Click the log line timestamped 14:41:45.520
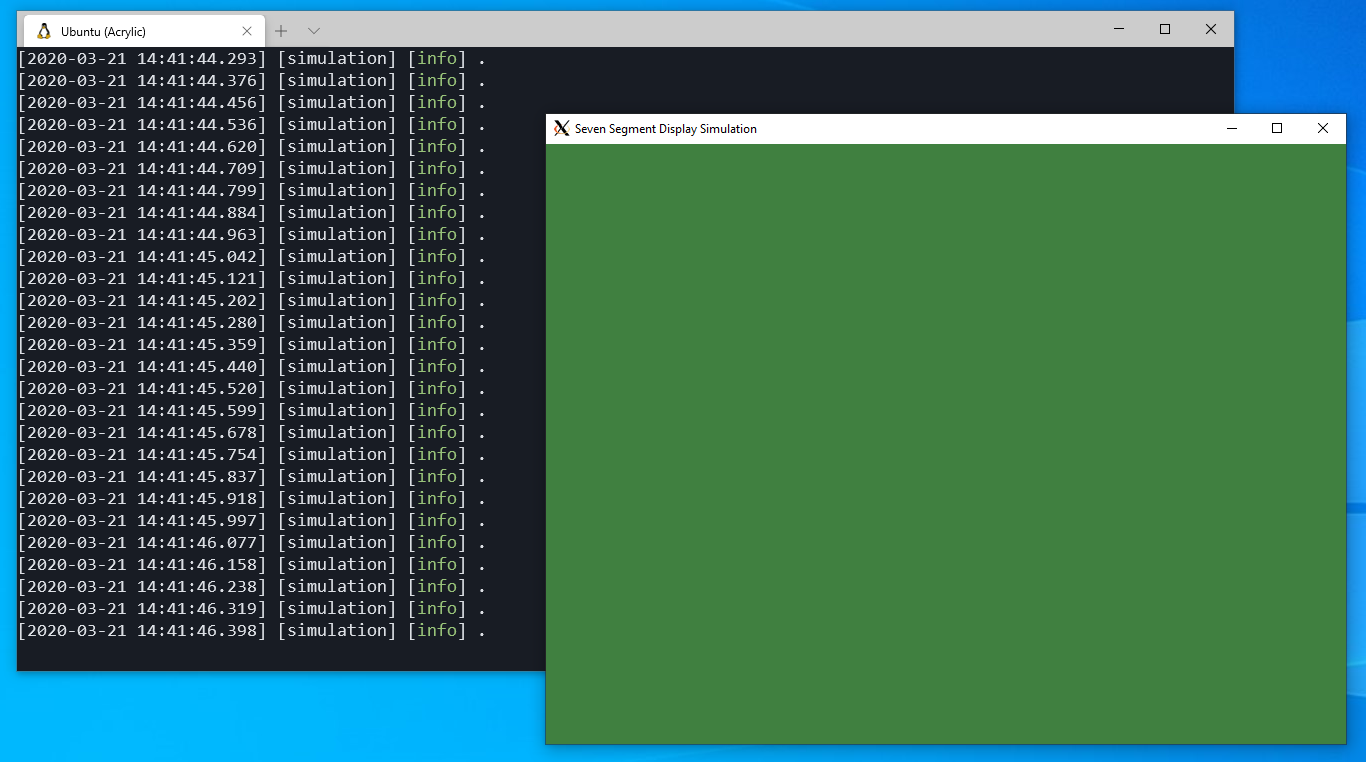Screen dimensions: 1366x762 (253, 388)
